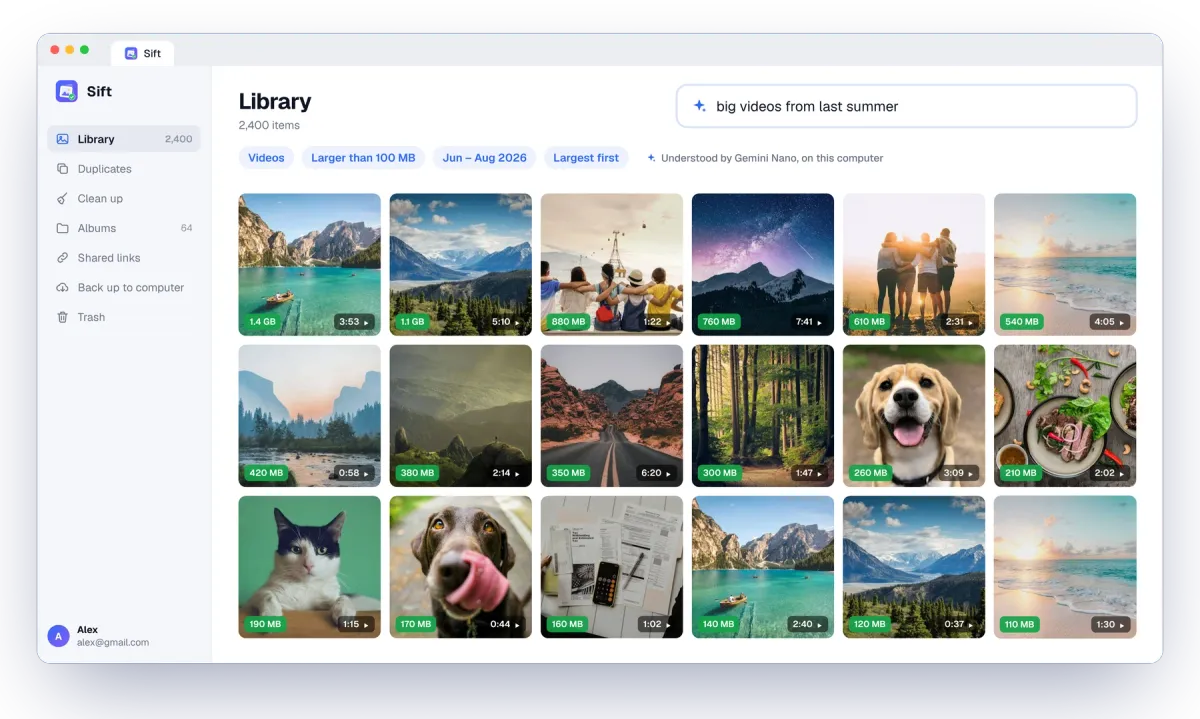The width and height of the screenshot is (1200, 719).
Task: Click the Albums folder icon
Action: click(x=62, y=228)
